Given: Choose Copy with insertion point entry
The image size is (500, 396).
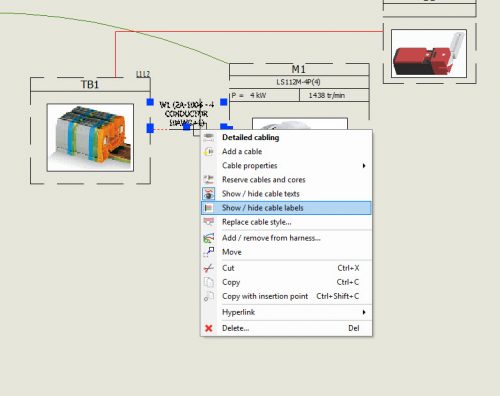Looking at the screenshot, I should pos(286,296).
